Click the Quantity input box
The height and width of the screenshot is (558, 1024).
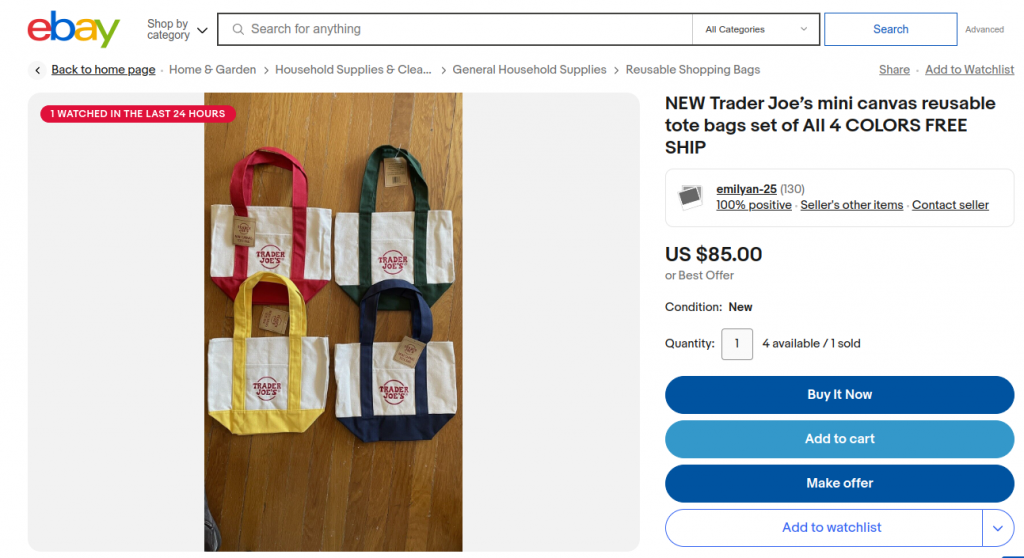click(737, 343)
